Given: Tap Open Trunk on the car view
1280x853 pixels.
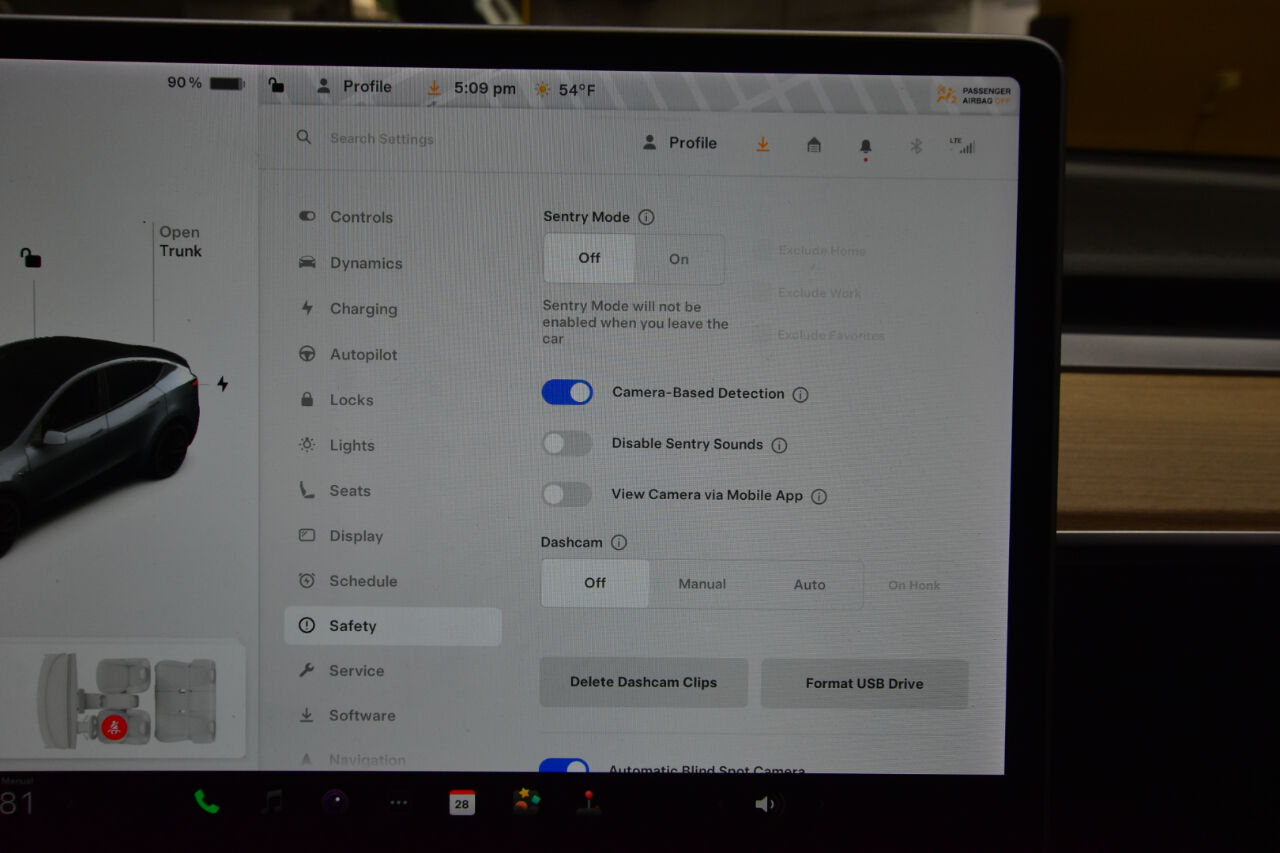Looking at the screenshot, I should (180, 241).
